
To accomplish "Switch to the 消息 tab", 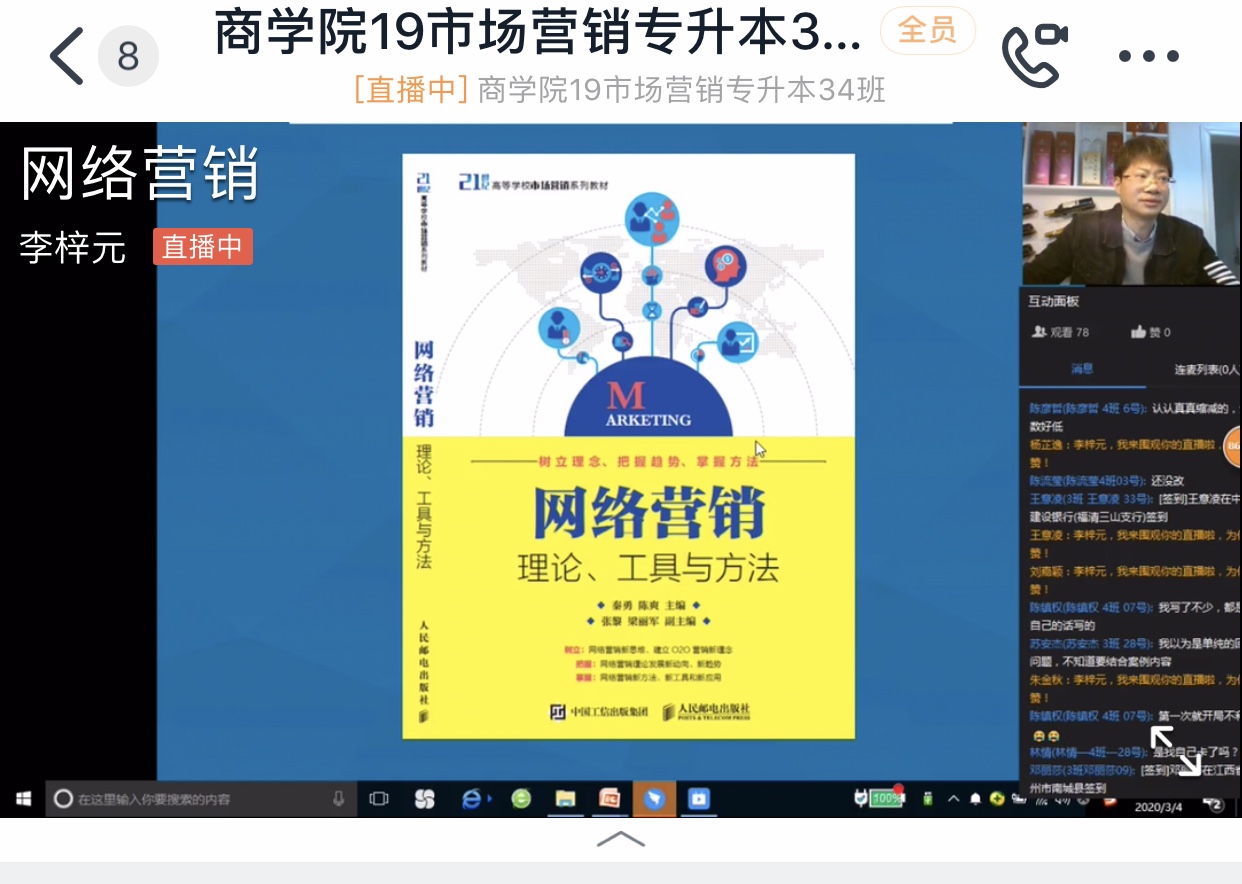I will [x=1082, y=369].
